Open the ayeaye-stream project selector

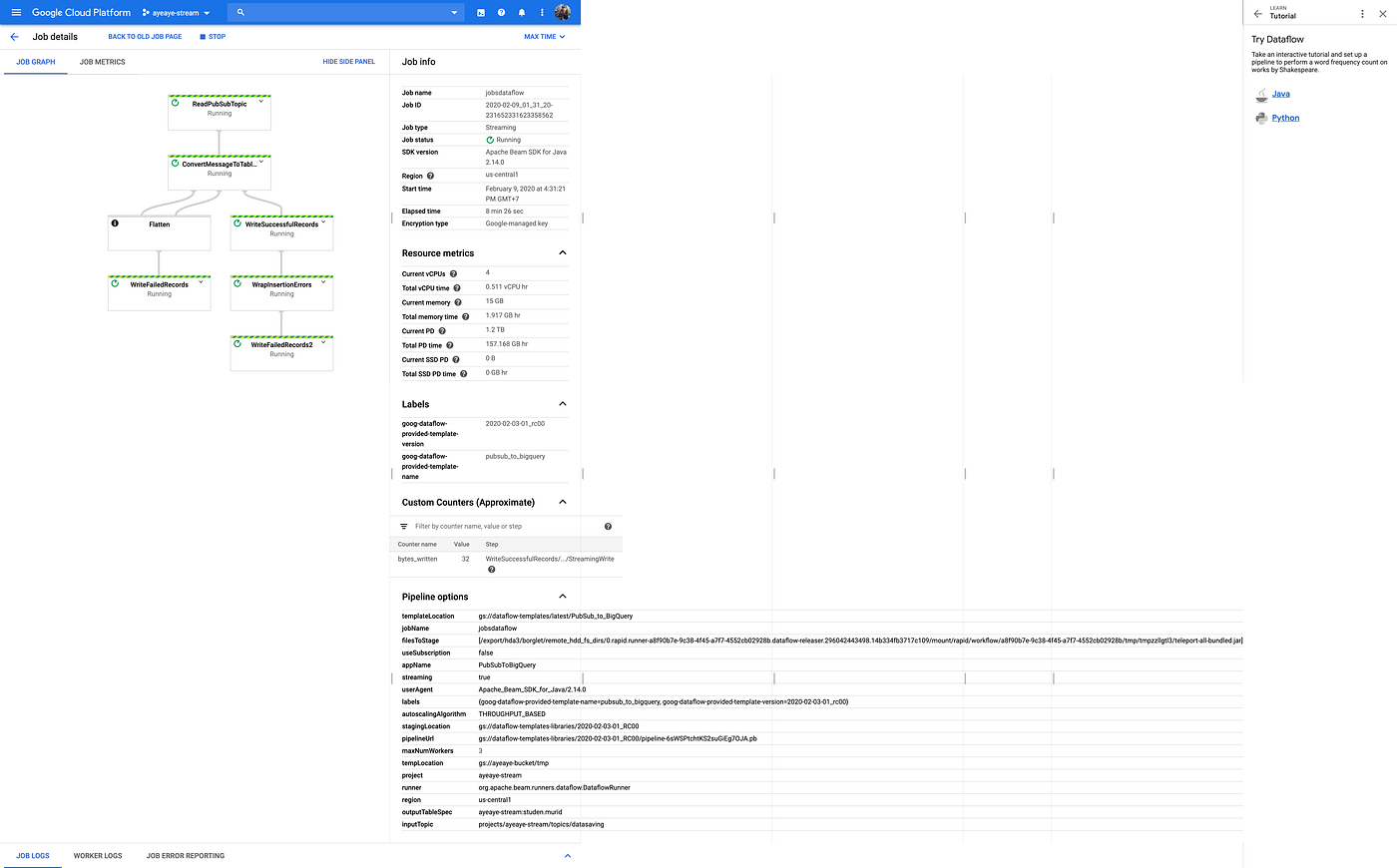tap(176, 12)
